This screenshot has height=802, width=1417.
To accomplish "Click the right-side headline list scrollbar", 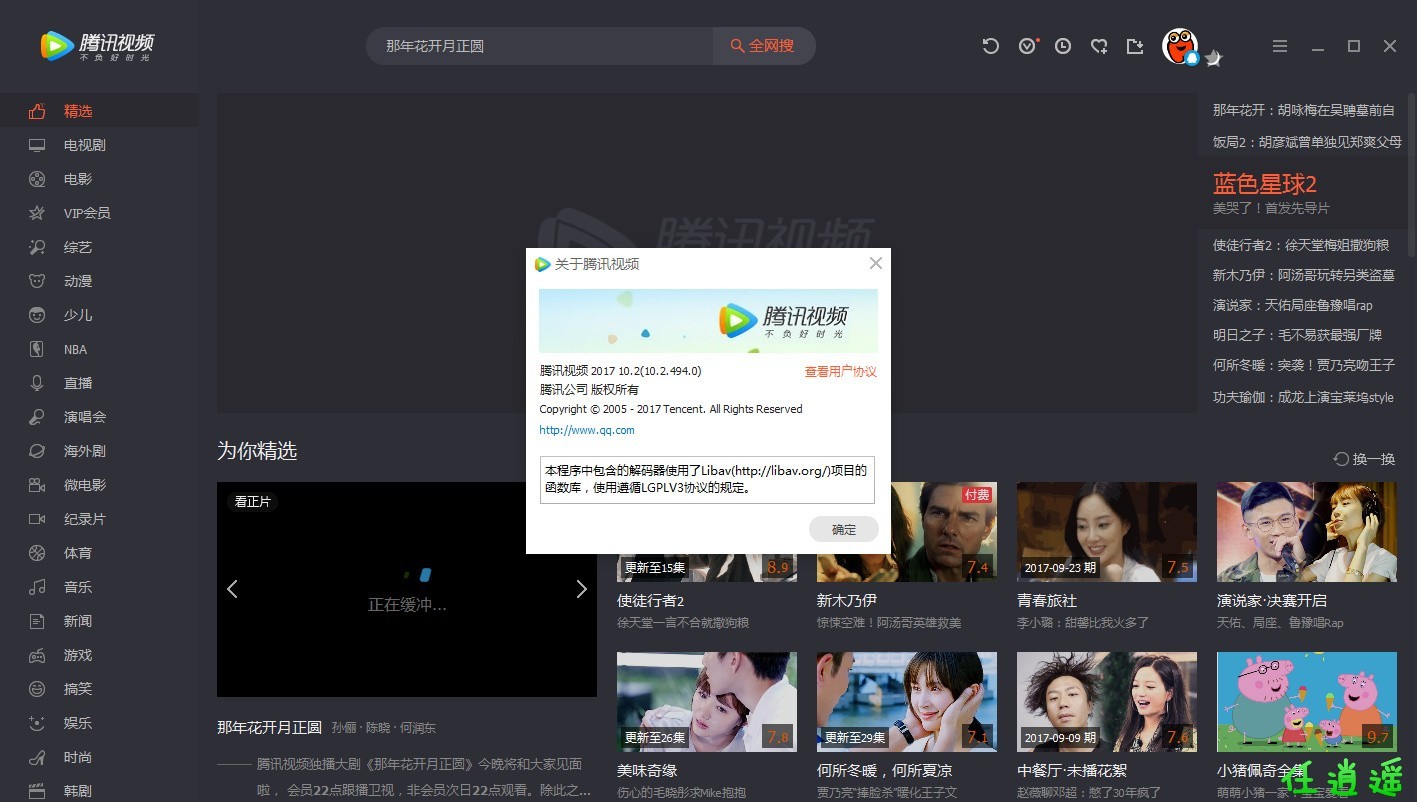I will tap(1412, 176).
